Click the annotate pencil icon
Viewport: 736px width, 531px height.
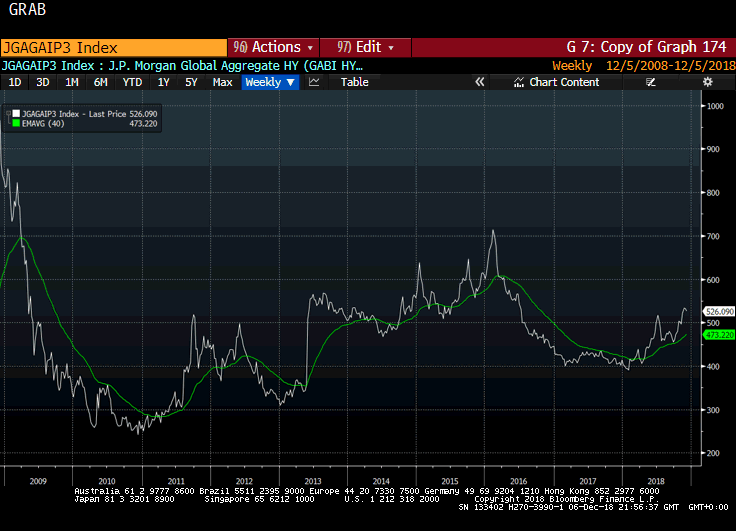[x=651, y=82]
